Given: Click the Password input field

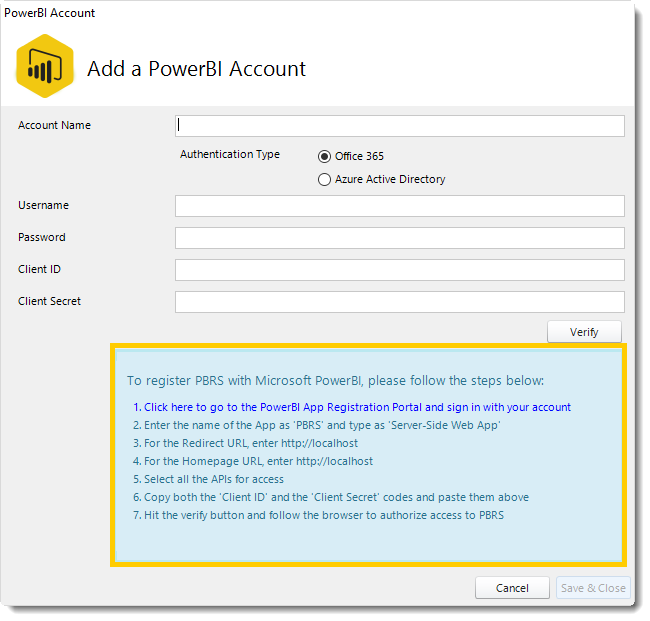Looking at the screenshot, I should point(400,238).
